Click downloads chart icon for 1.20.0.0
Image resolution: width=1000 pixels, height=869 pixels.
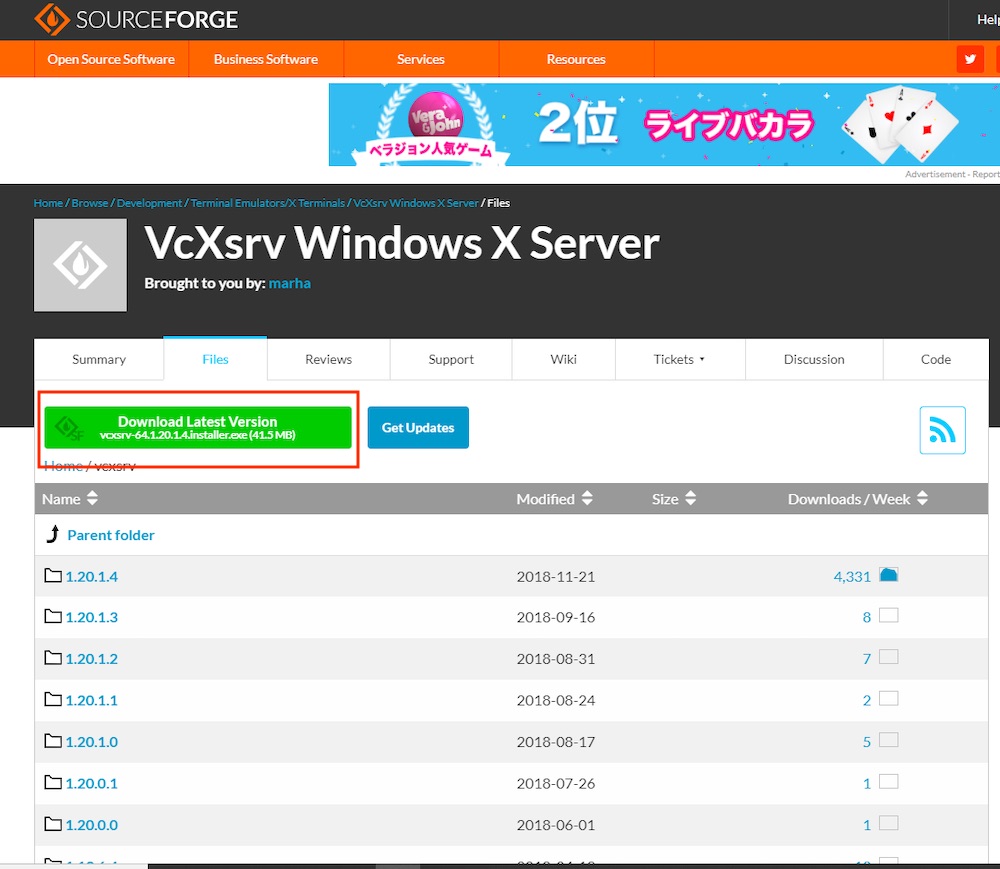[888, 823]
